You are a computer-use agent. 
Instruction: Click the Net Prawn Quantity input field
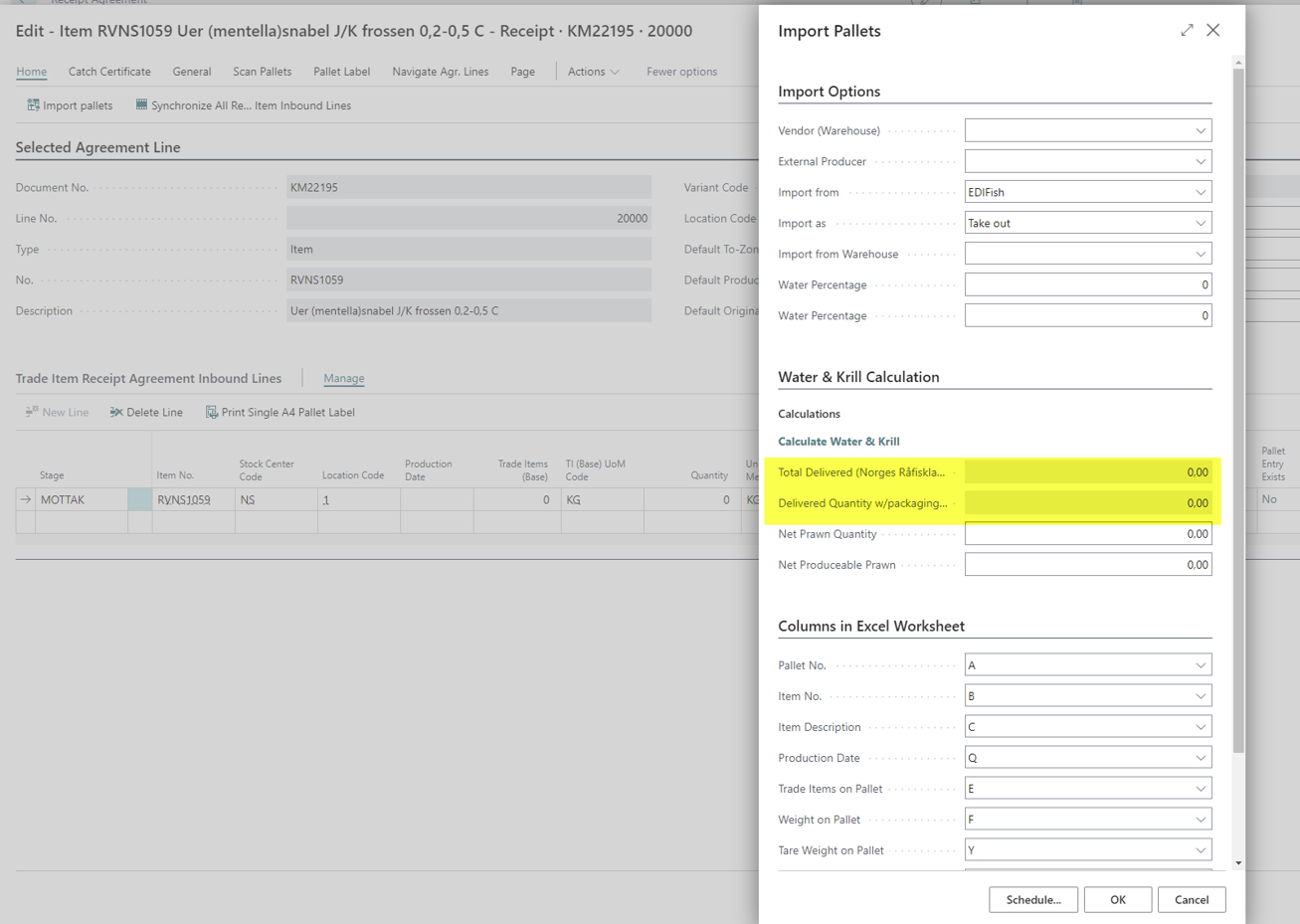1087,534
